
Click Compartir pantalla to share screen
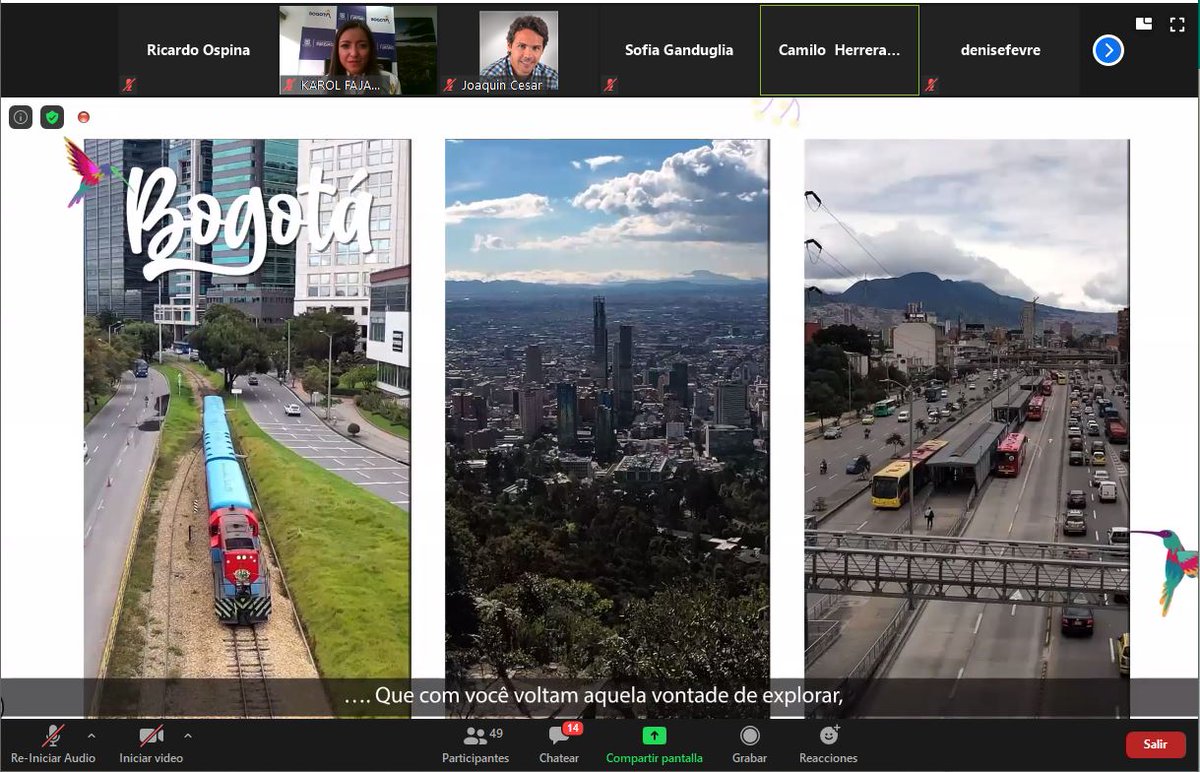tap(654, 745)
